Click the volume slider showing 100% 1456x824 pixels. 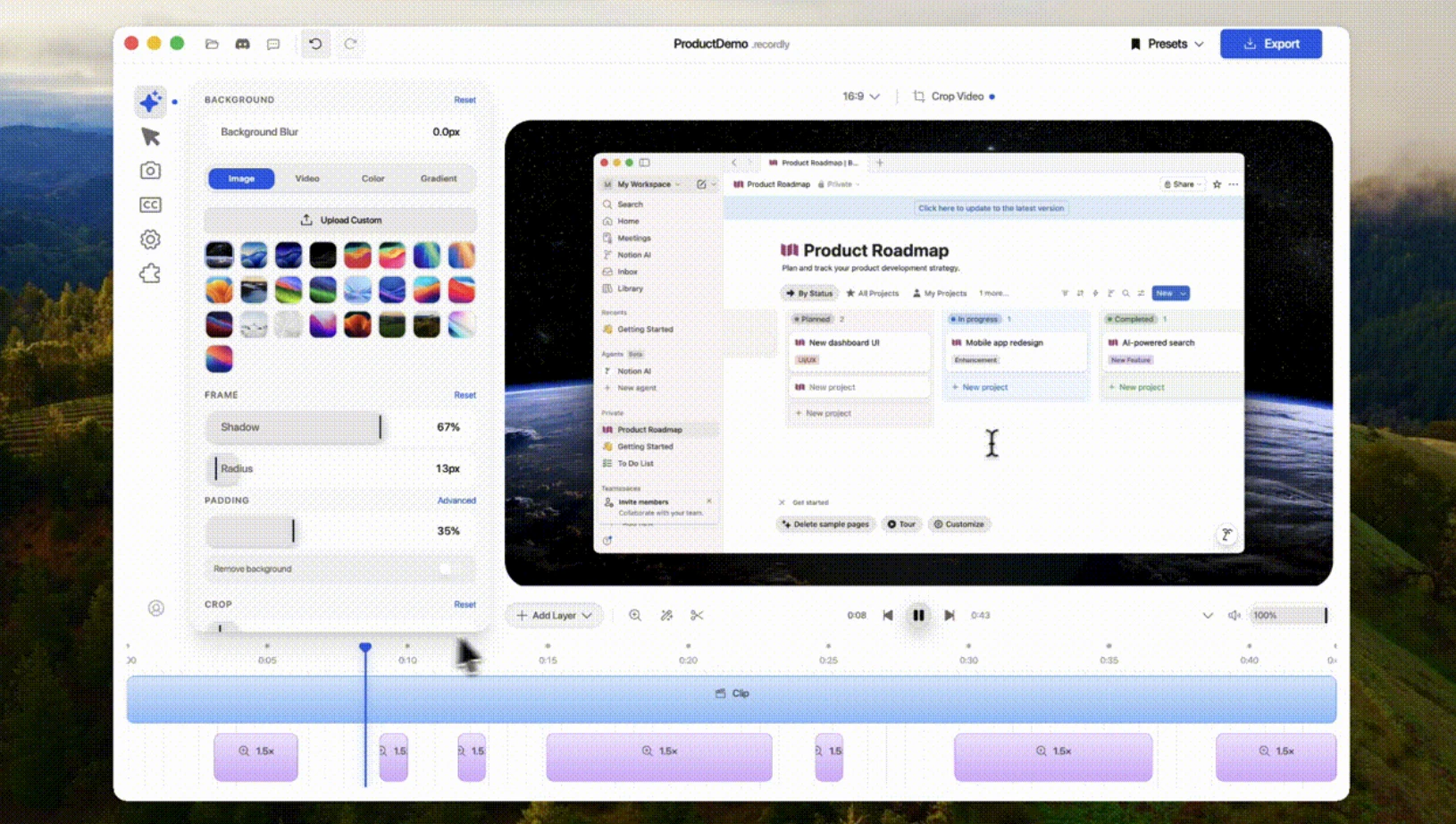1289,615
